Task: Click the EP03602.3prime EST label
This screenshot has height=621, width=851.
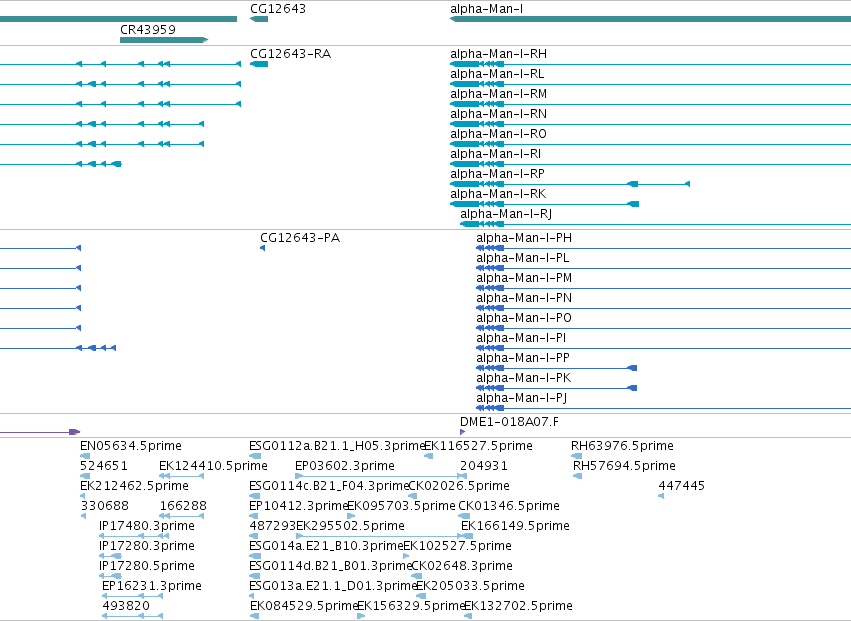Action: [345, 466]
